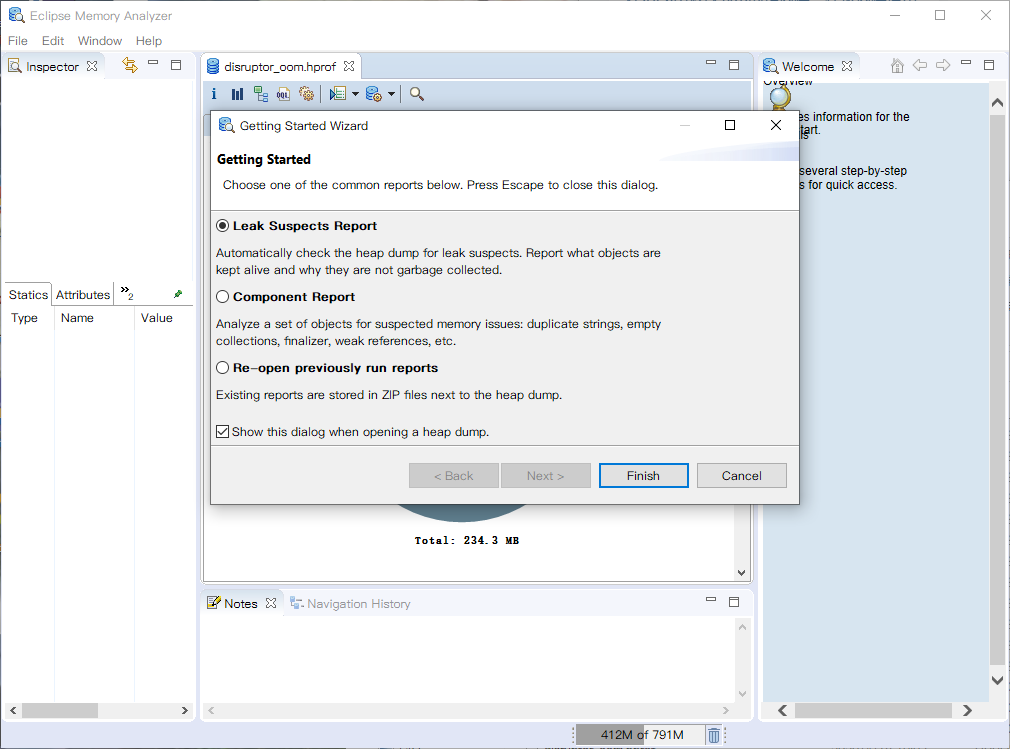This screenshot has height=749, width=1010.
Task: Click the Type column header
Action: 24,318
